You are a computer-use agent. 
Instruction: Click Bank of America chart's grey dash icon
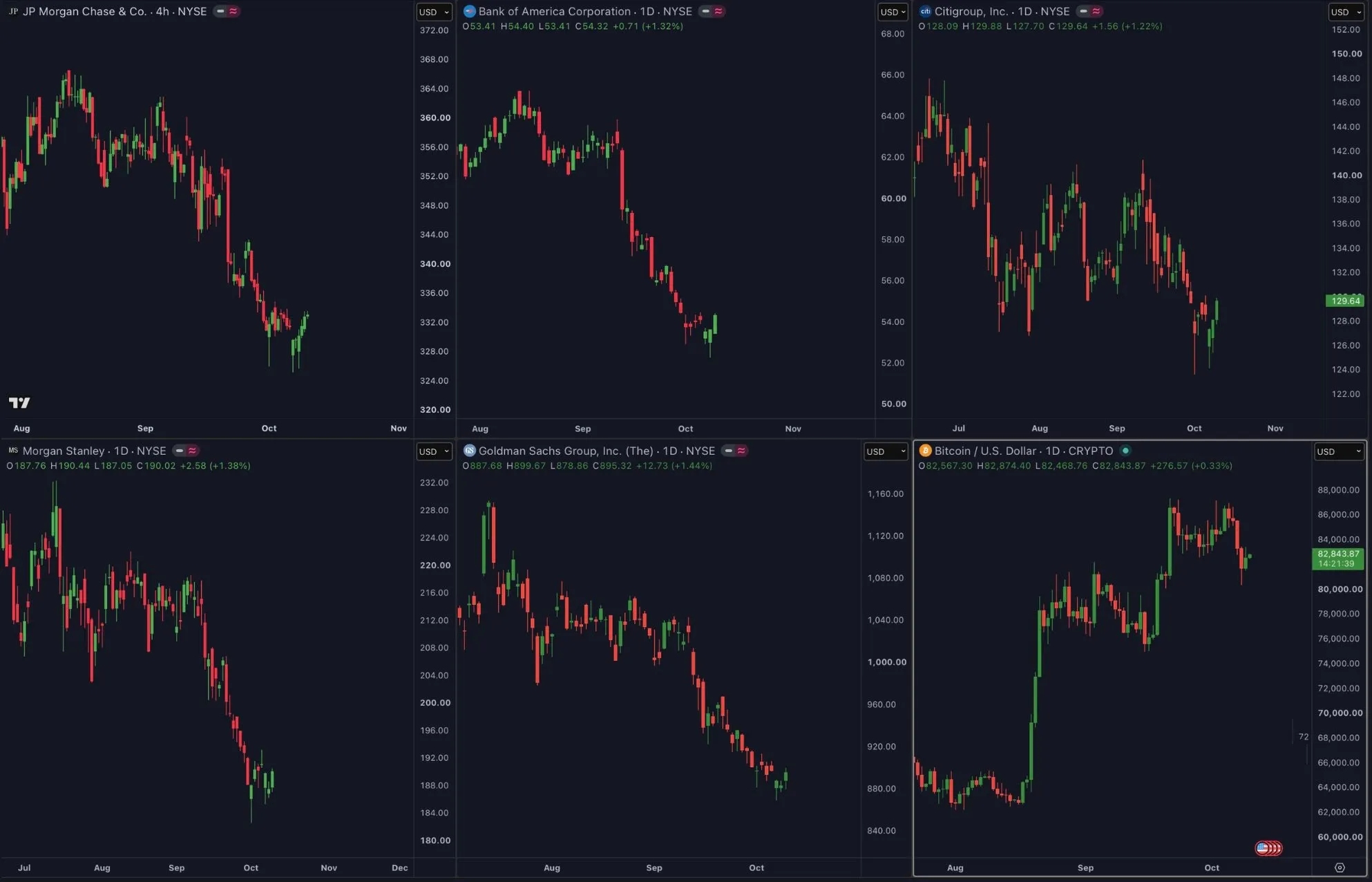click(705, 11)
